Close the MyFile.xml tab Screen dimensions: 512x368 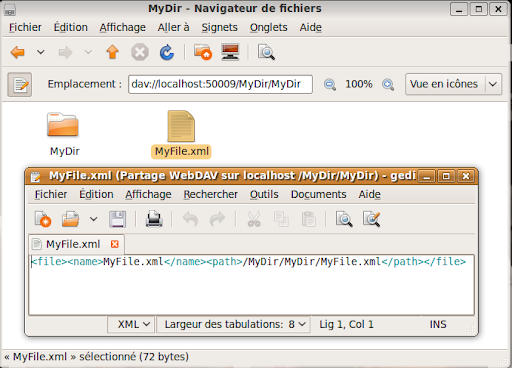coord(115,244)
